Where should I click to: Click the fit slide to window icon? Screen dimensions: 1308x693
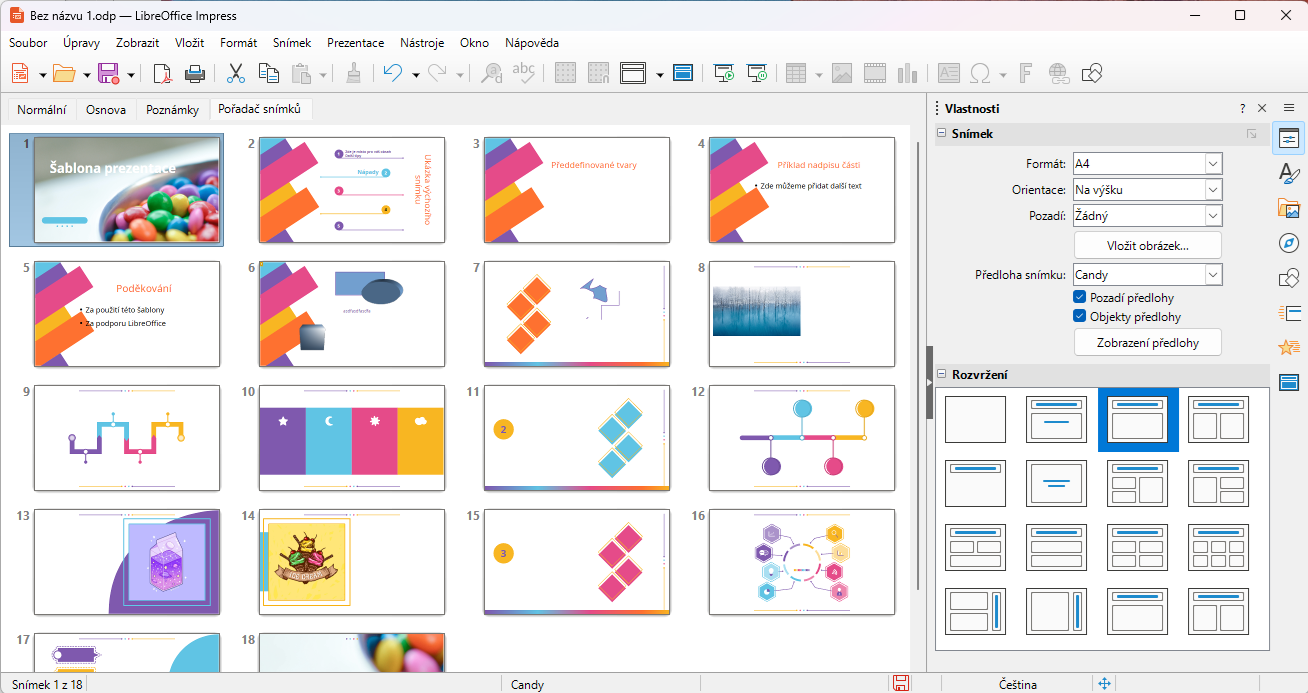pos(1105,684)
